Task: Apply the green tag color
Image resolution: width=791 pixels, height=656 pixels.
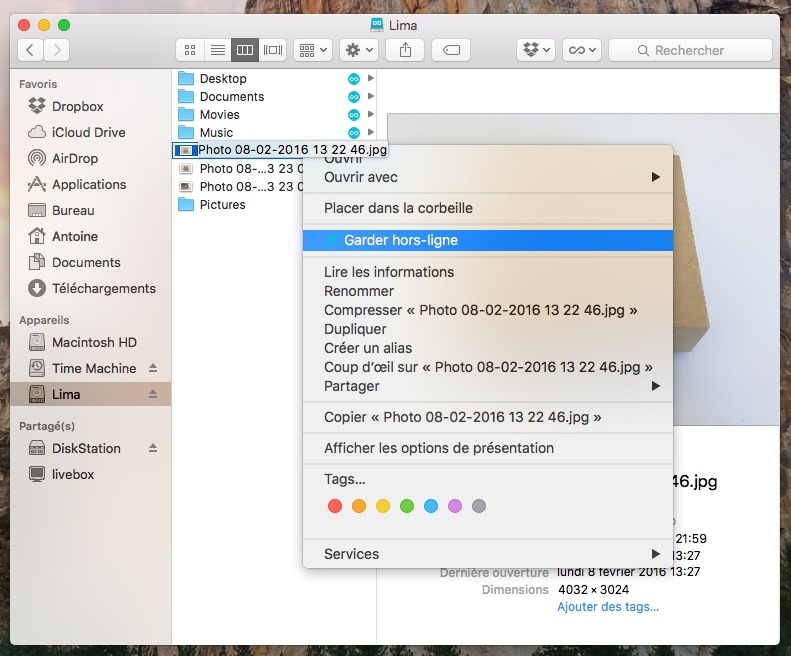Action: [x=407, y=506]
